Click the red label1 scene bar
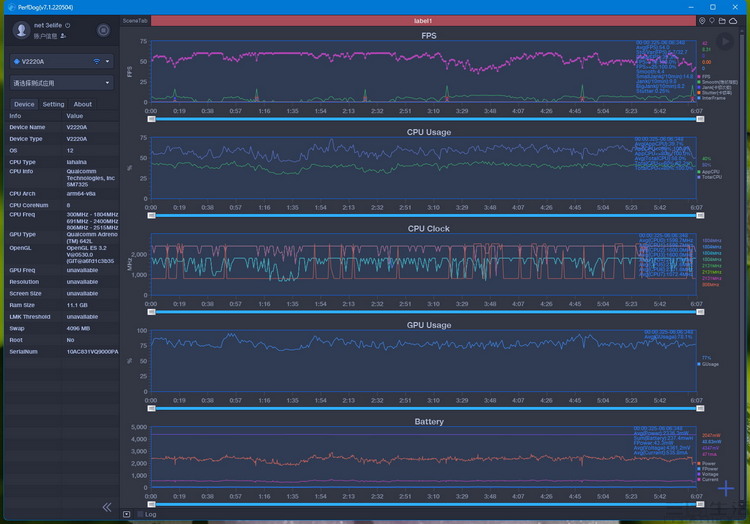The width and height of the screenshot is (750, 524). click(423, 21)
